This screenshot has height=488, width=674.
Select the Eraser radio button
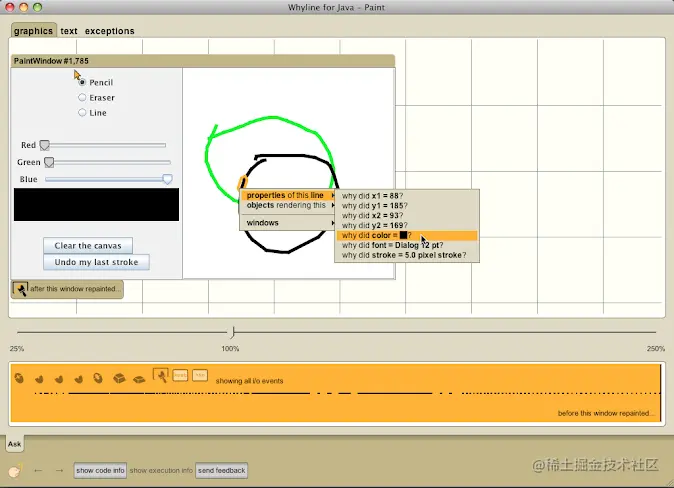82,98
